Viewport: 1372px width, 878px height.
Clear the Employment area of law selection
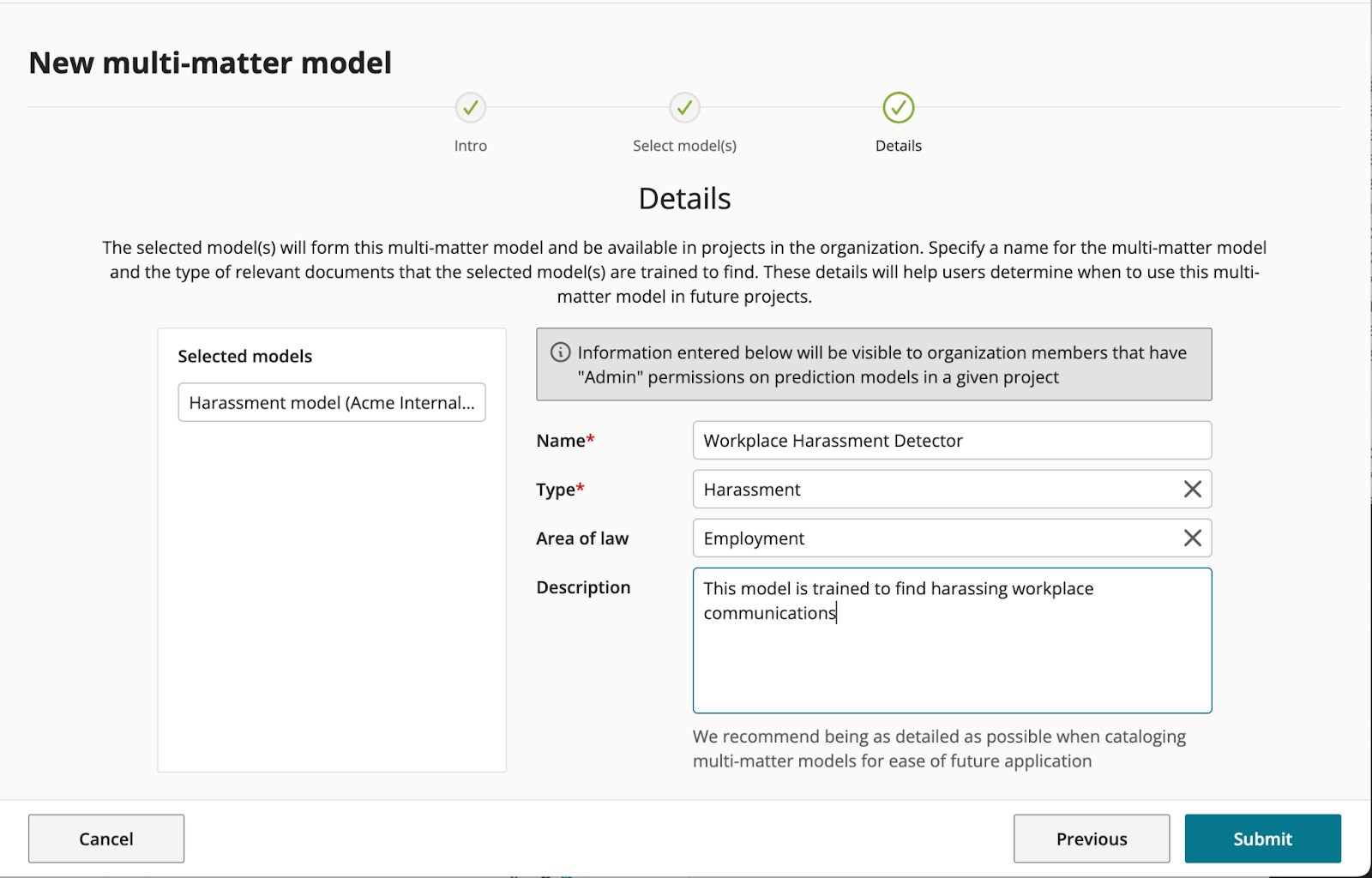1192,538
